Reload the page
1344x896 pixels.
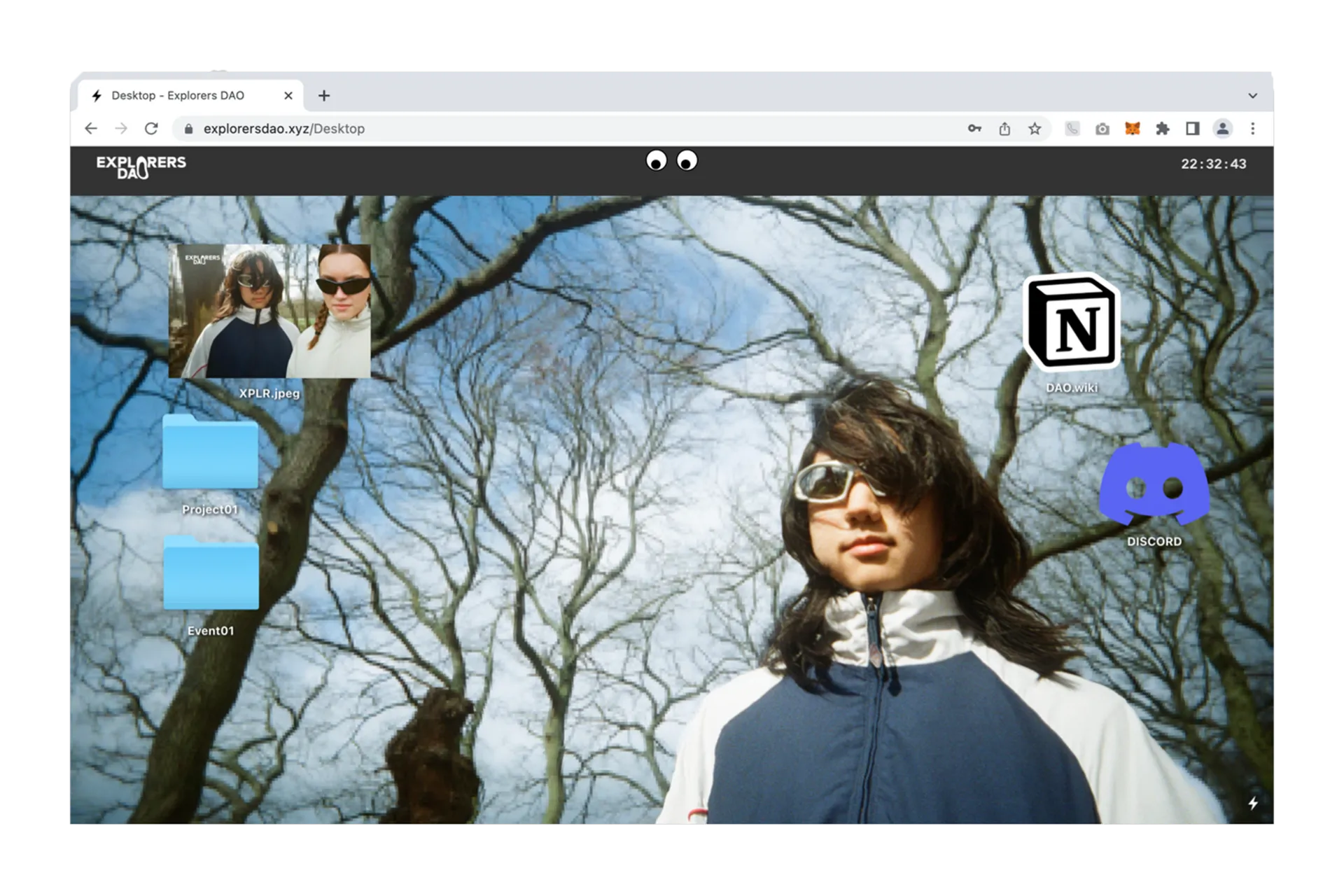(151, 129)
